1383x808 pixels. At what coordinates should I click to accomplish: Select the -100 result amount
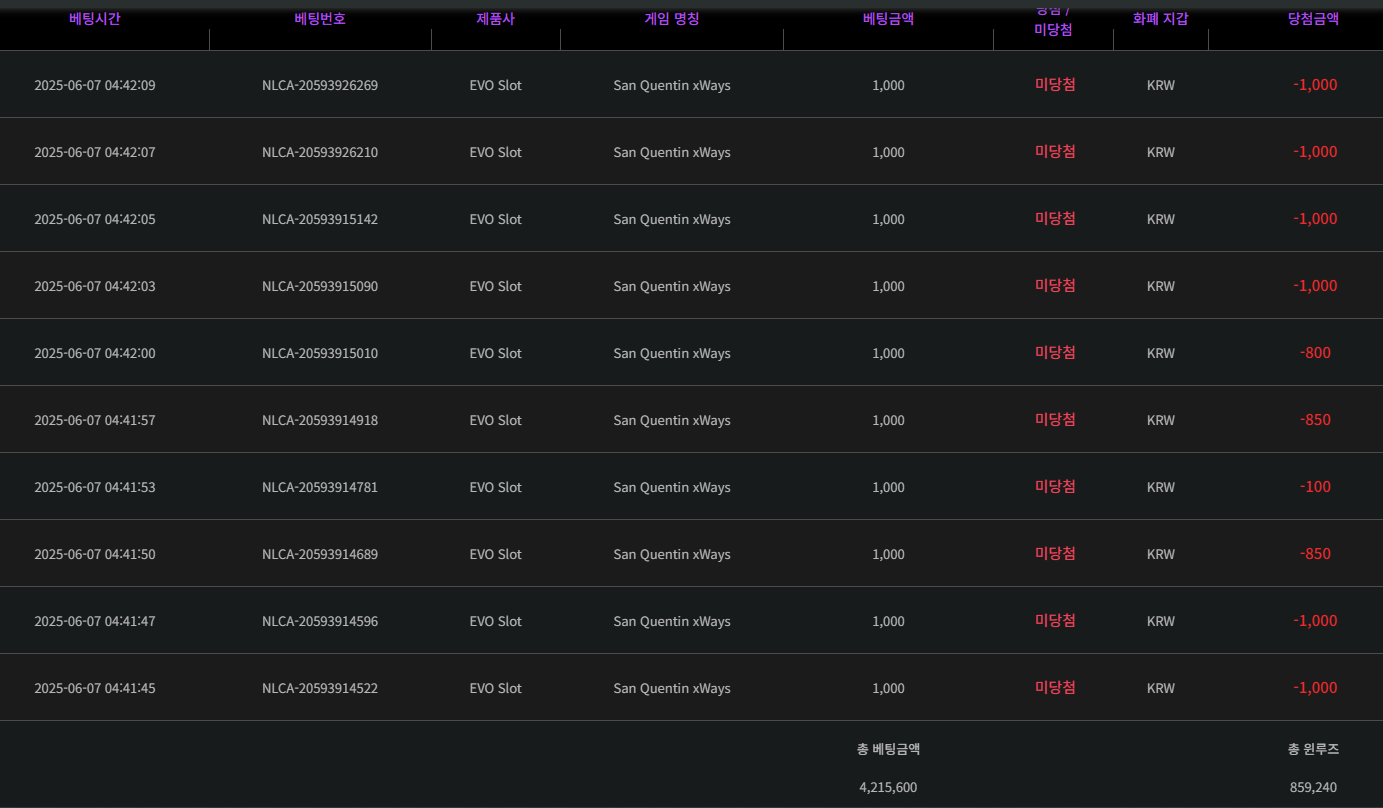(1315, 487)
